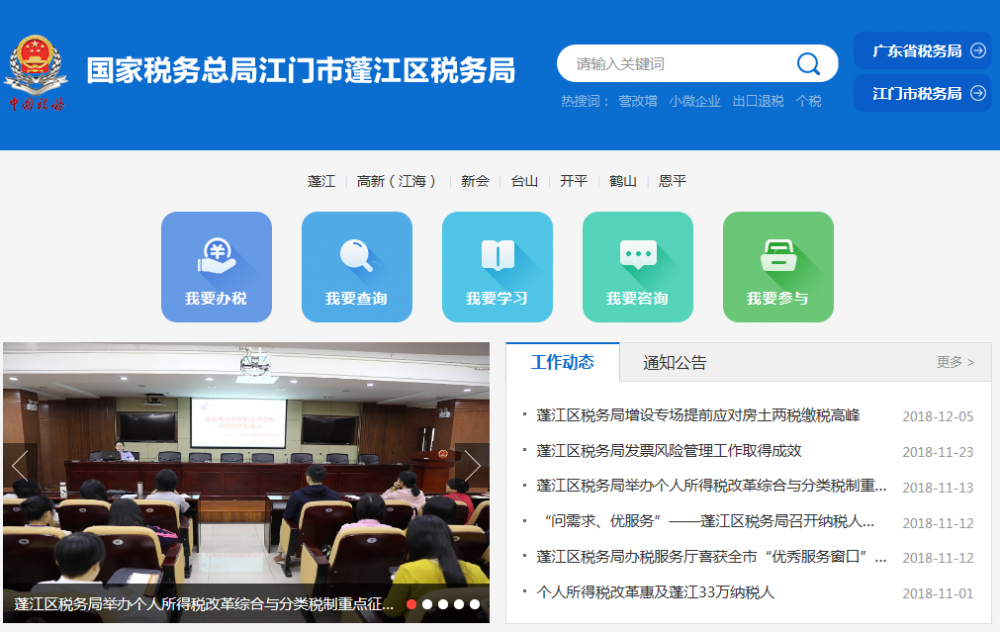Advance carousel with right arrow
The image size is (1000, 632).
[472, 466]
